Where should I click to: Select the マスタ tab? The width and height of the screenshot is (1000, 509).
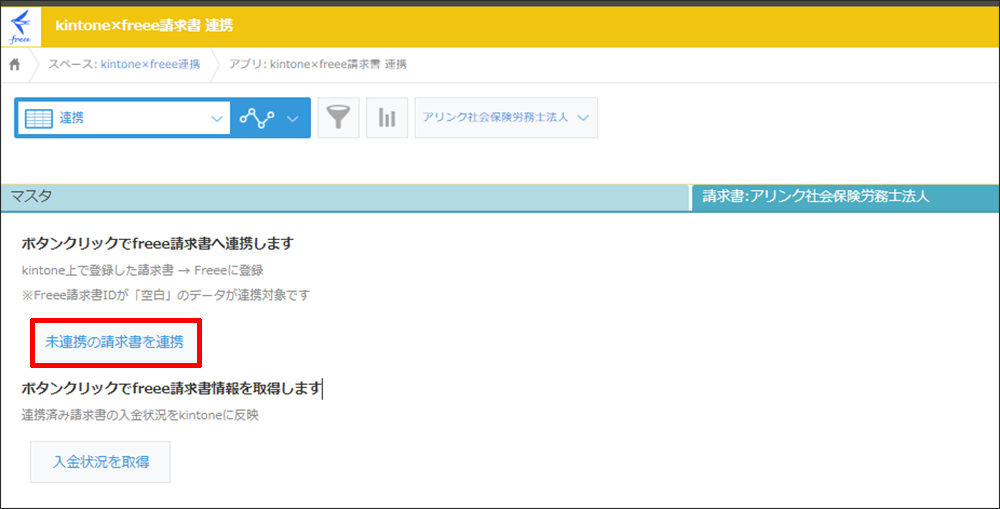[x=345, y=198]
